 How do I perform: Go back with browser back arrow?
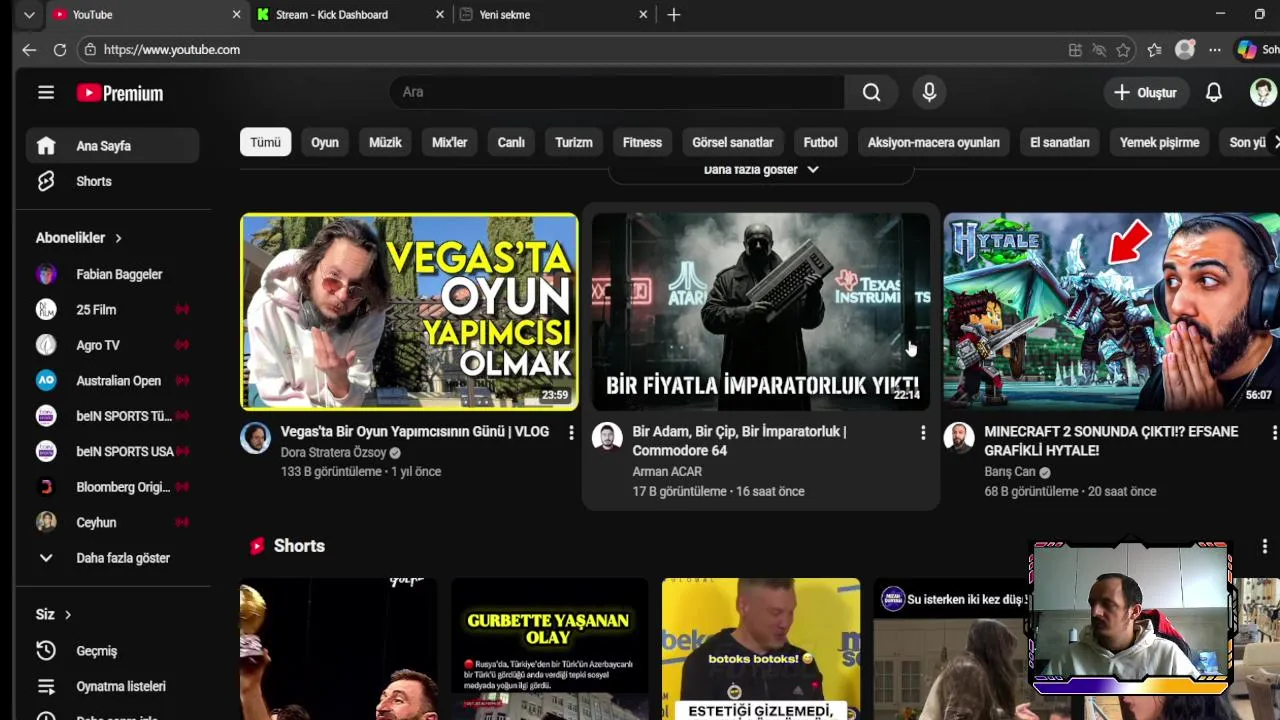tap(29, 50)
